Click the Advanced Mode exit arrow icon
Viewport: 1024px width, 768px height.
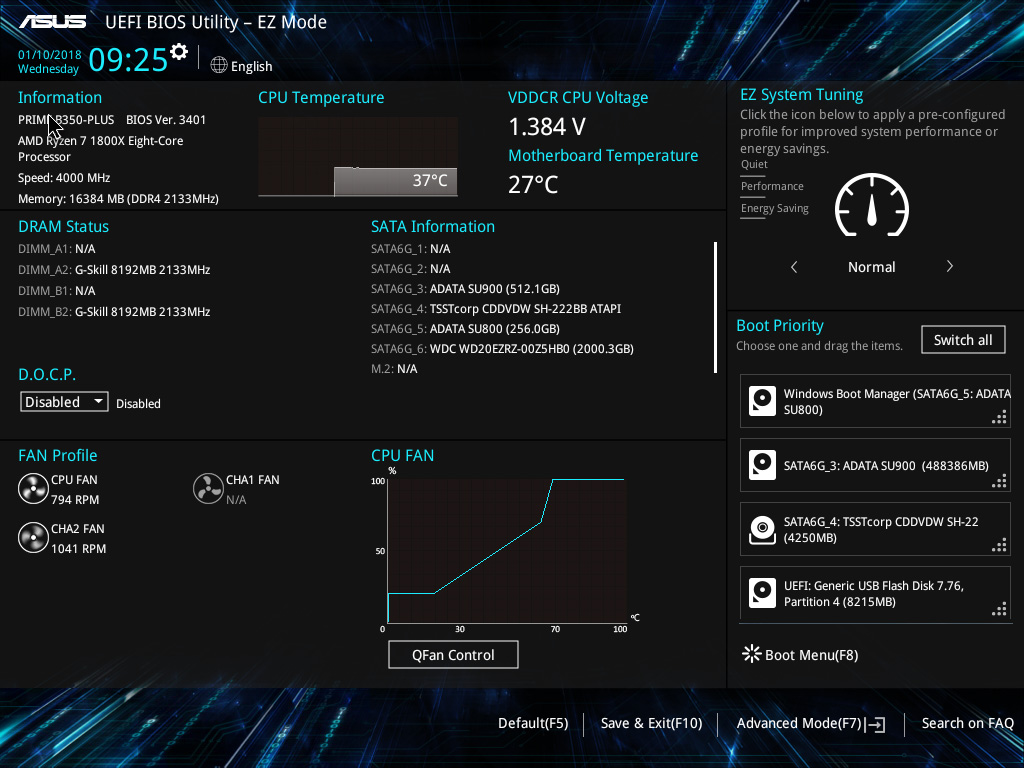pyautogui.click(x=875, y=724)
